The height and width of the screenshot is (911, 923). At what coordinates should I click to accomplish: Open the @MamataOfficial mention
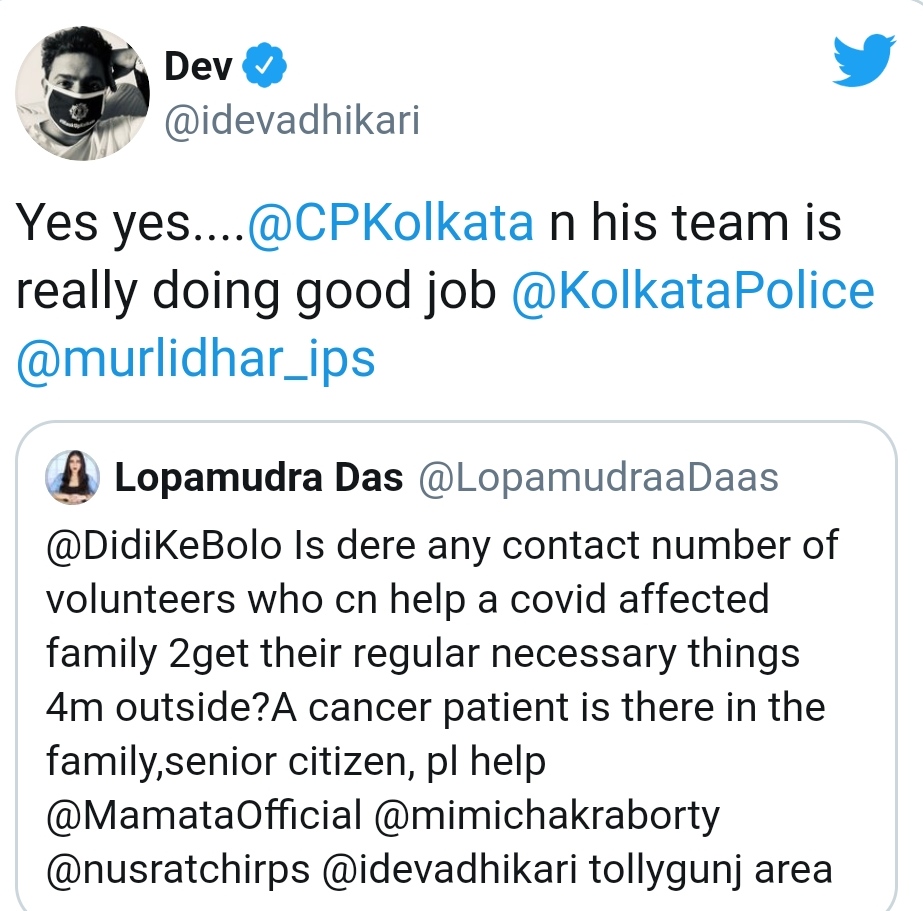[x=203, y=816]
